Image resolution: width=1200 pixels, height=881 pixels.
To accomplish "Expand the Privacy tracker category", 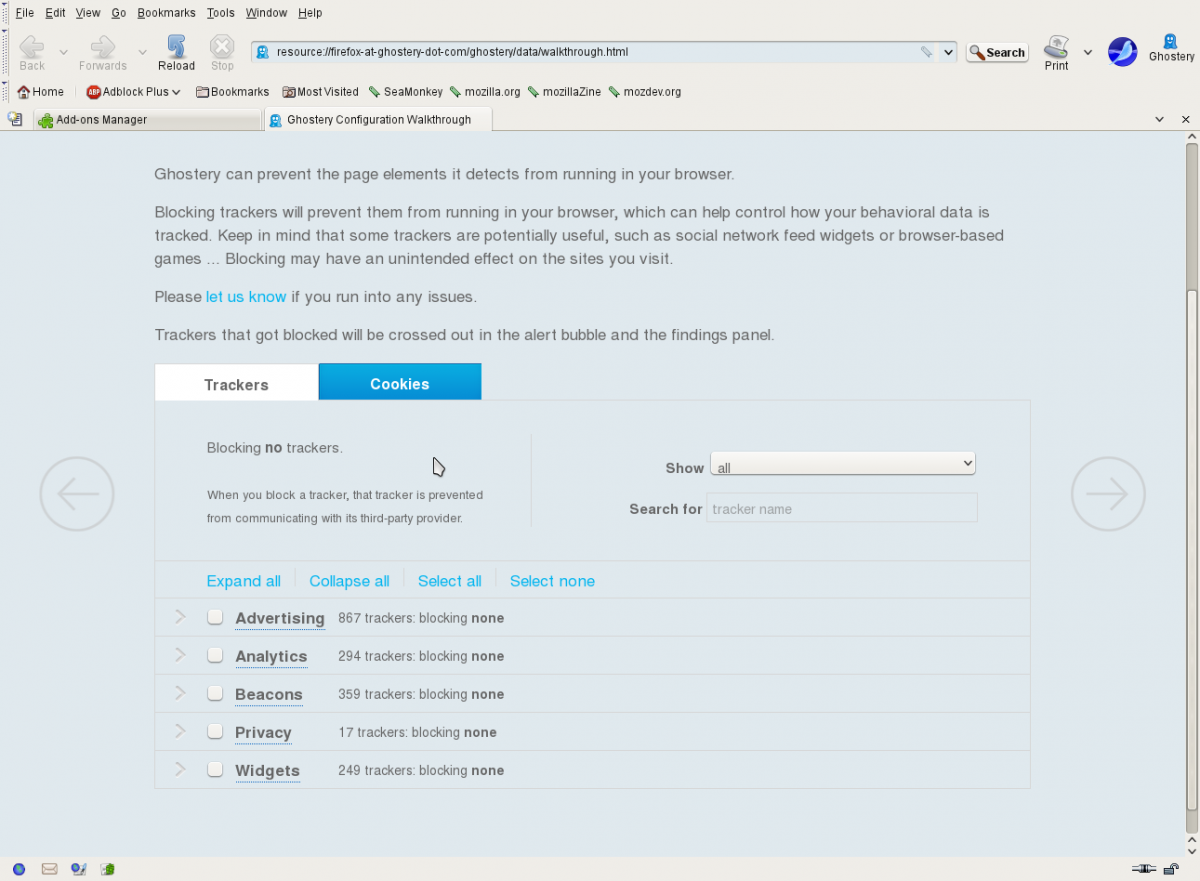I will 180,731.
